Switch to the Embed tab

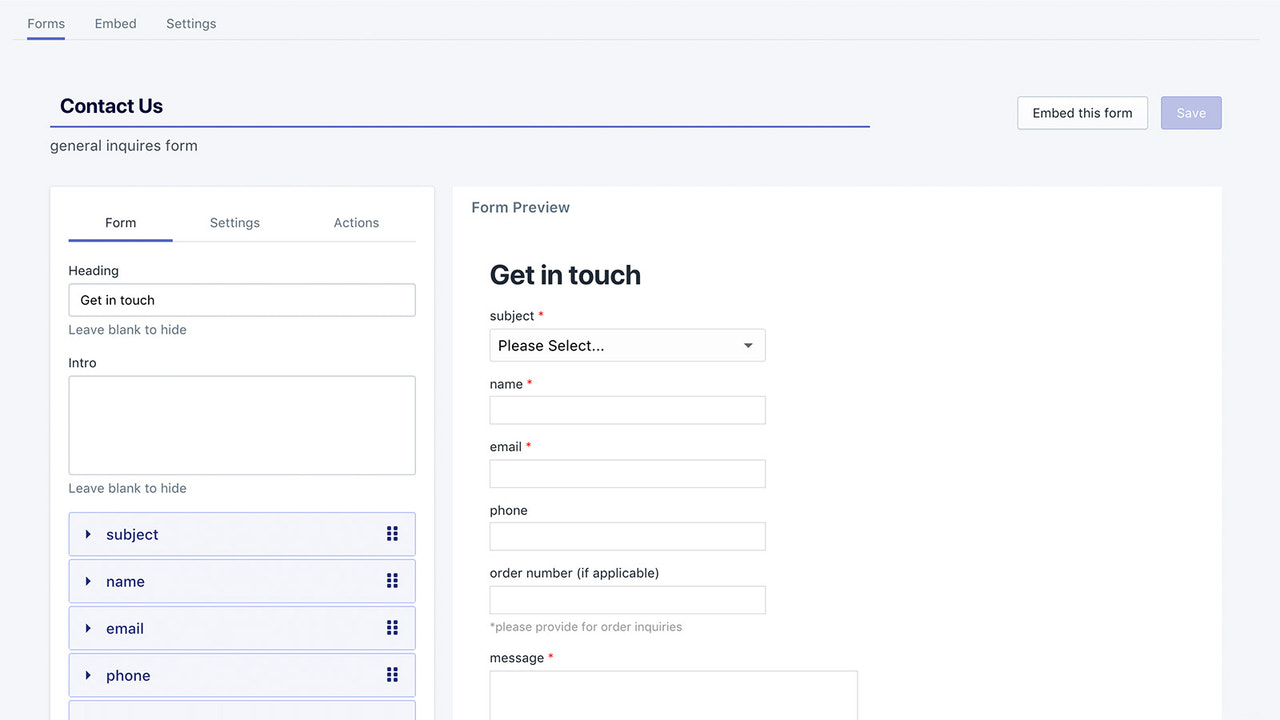(115, 23)
